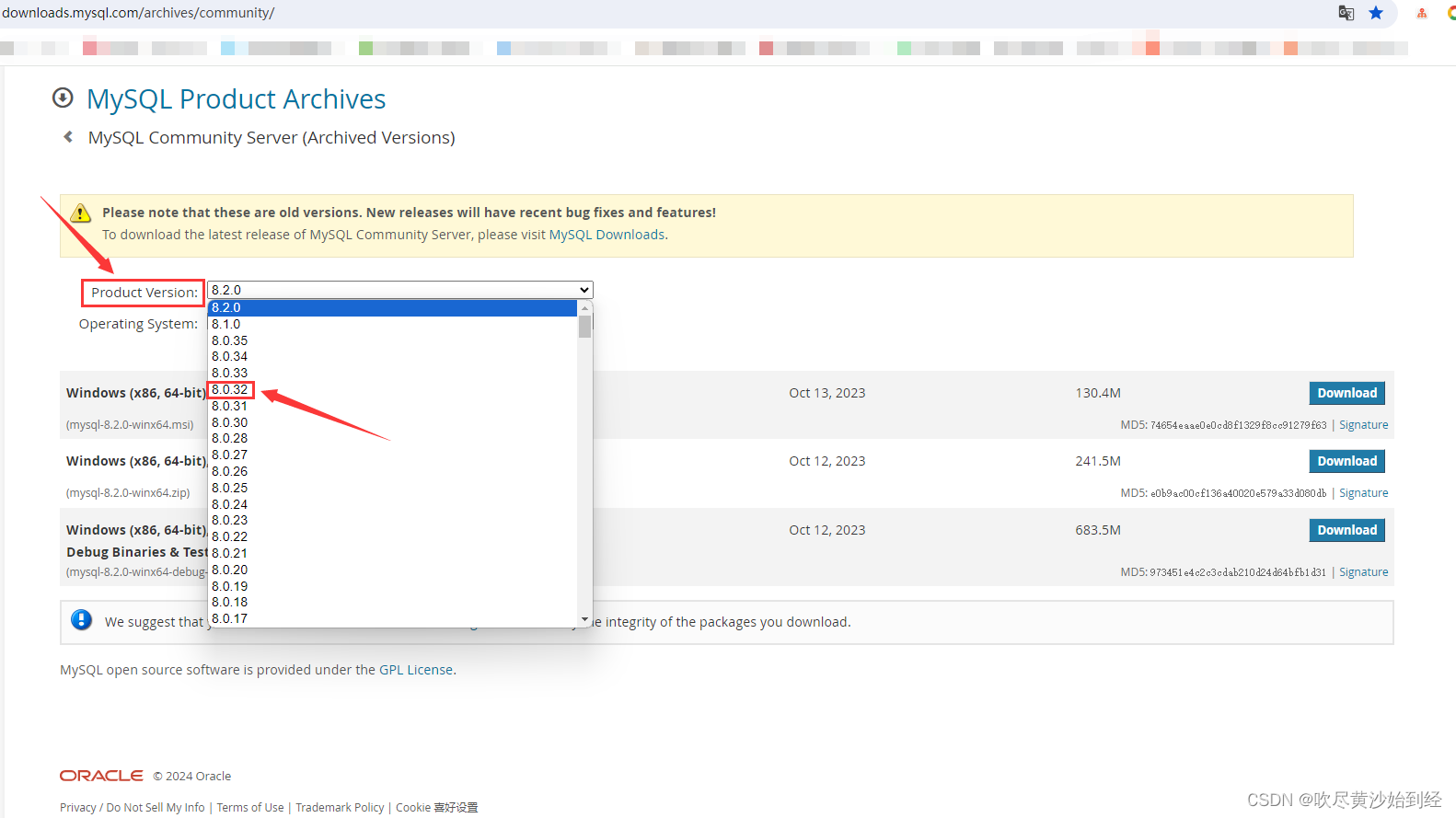
Task: Pick 8.0.24 in the dropdown list
Action: [392, 504]
